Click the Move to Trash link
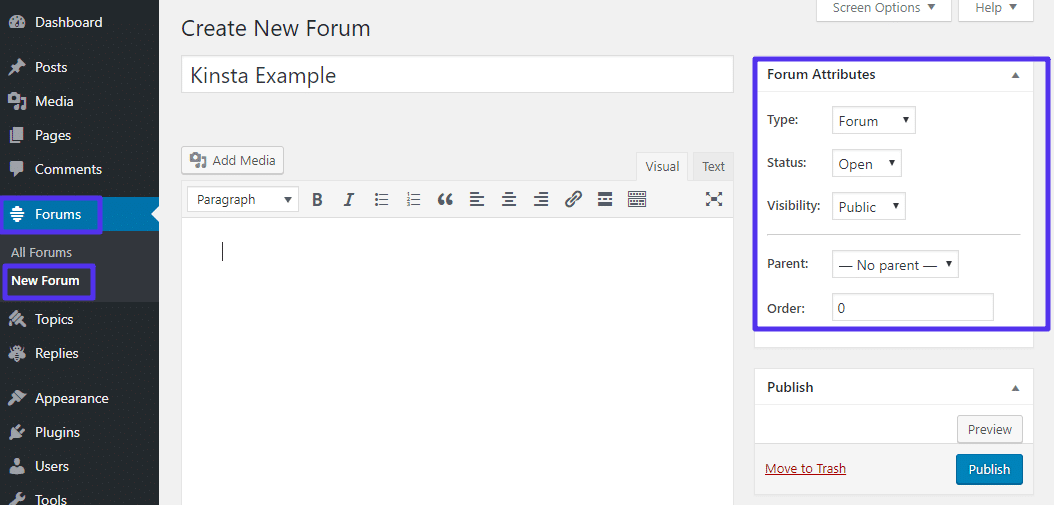Image resolution: width=1054 pixels, height=505 pixels. 805,469
